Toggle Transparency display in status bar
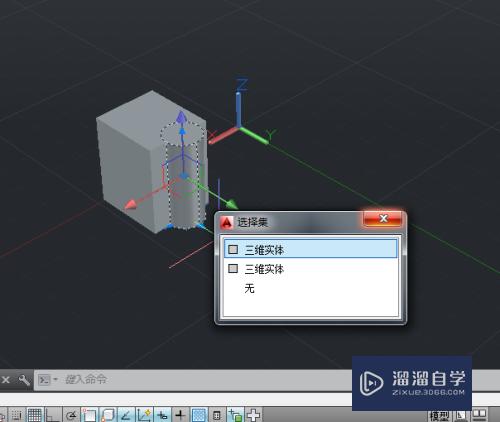This screenshot has height=422, width=500. pos(199,415)
